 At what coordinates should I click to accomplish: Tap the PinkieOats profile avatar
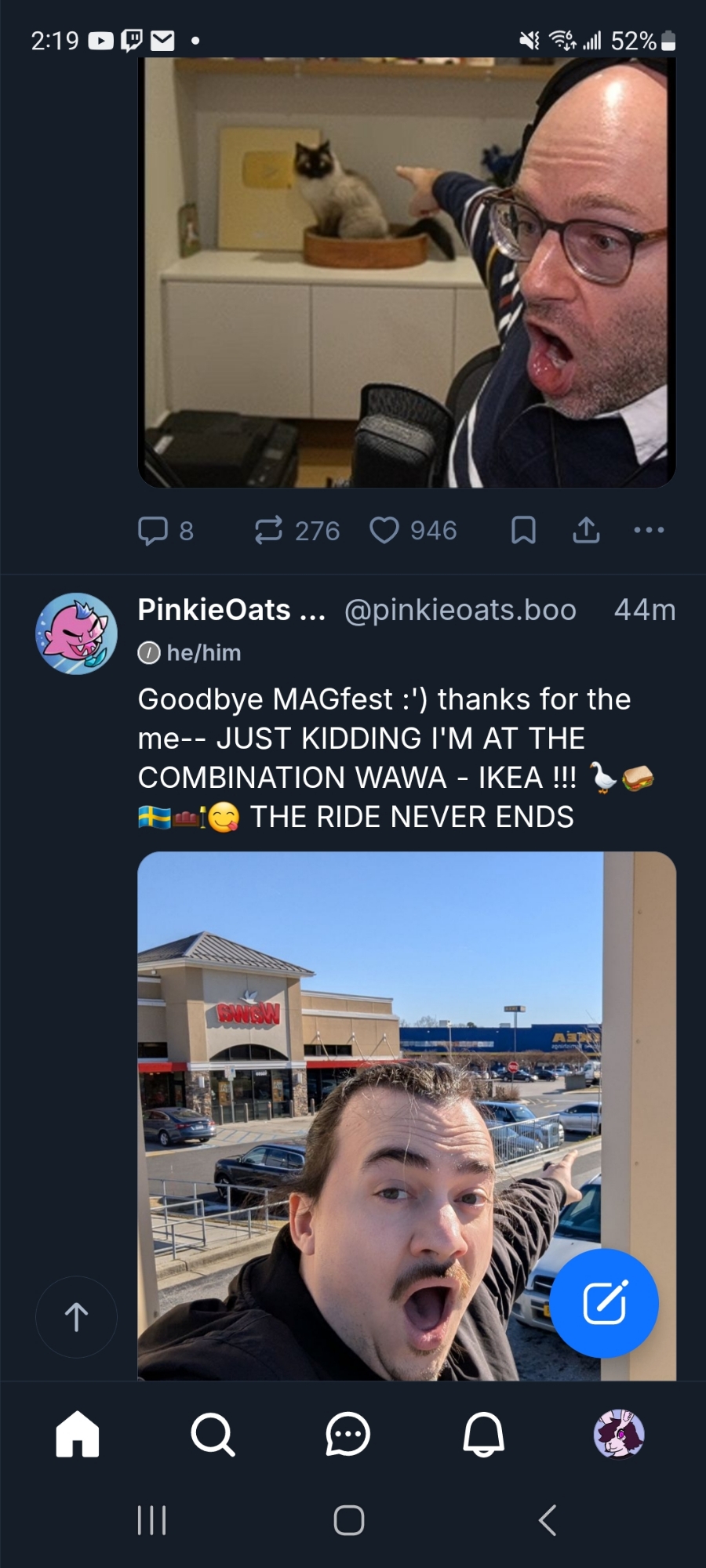[x=76, y=633]
